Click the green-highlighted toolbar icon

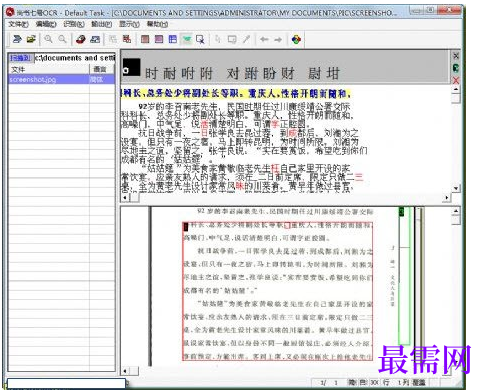click(x=187, y=39)
